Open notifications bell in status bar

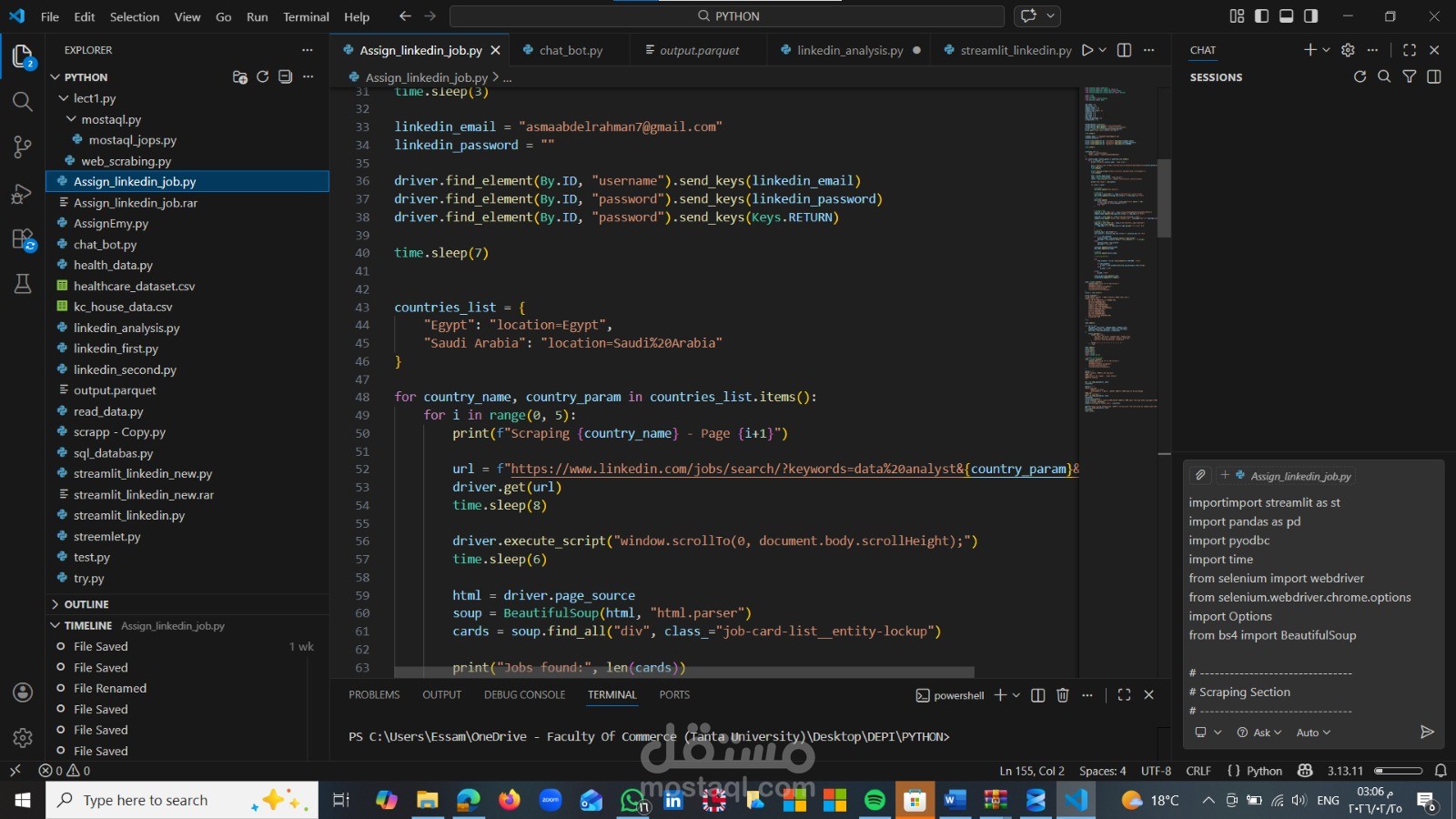click(1441, 771)
